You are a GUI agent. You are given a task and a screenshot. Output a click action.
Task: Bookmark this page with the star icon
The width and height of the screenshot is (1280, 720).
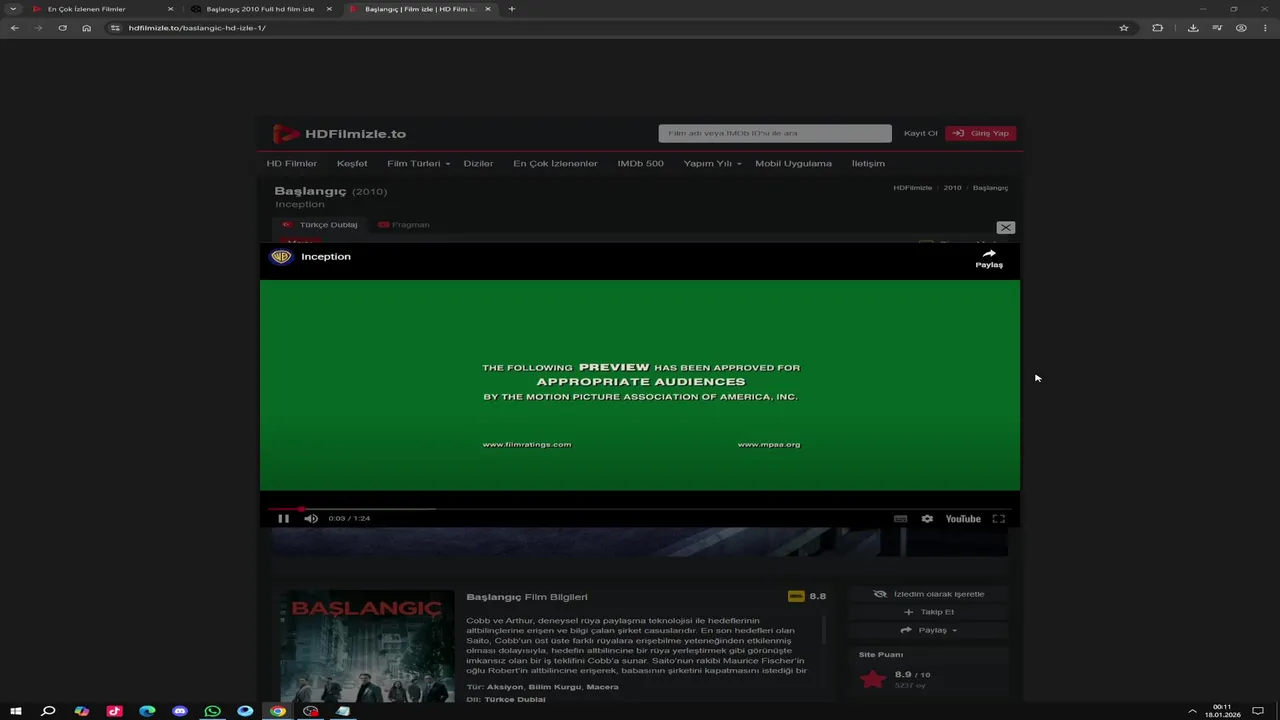[x=1124, y=28]
